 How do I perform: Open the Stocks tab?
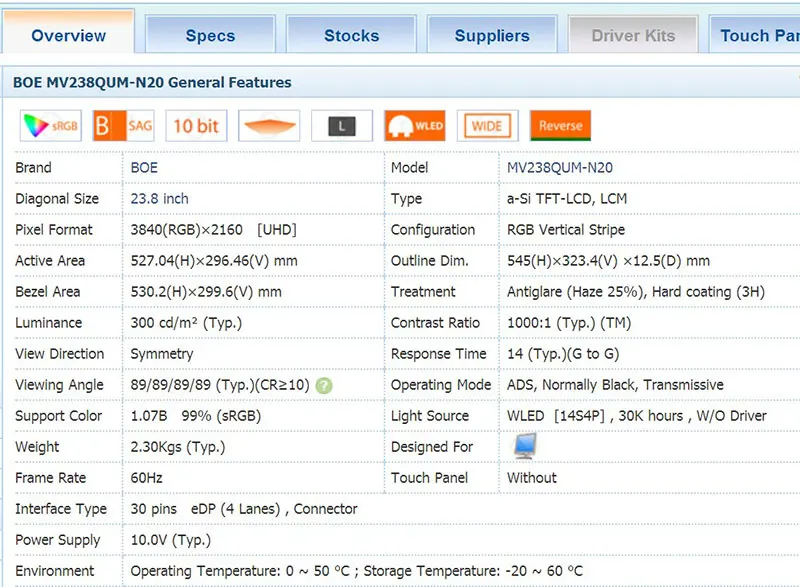tap(352, 35)
